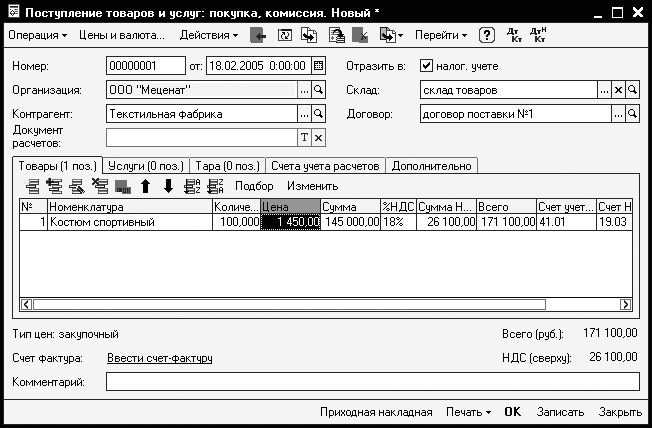Sort table rows ascending A-Z
The image size is (652, 428).
pos(192,186)
